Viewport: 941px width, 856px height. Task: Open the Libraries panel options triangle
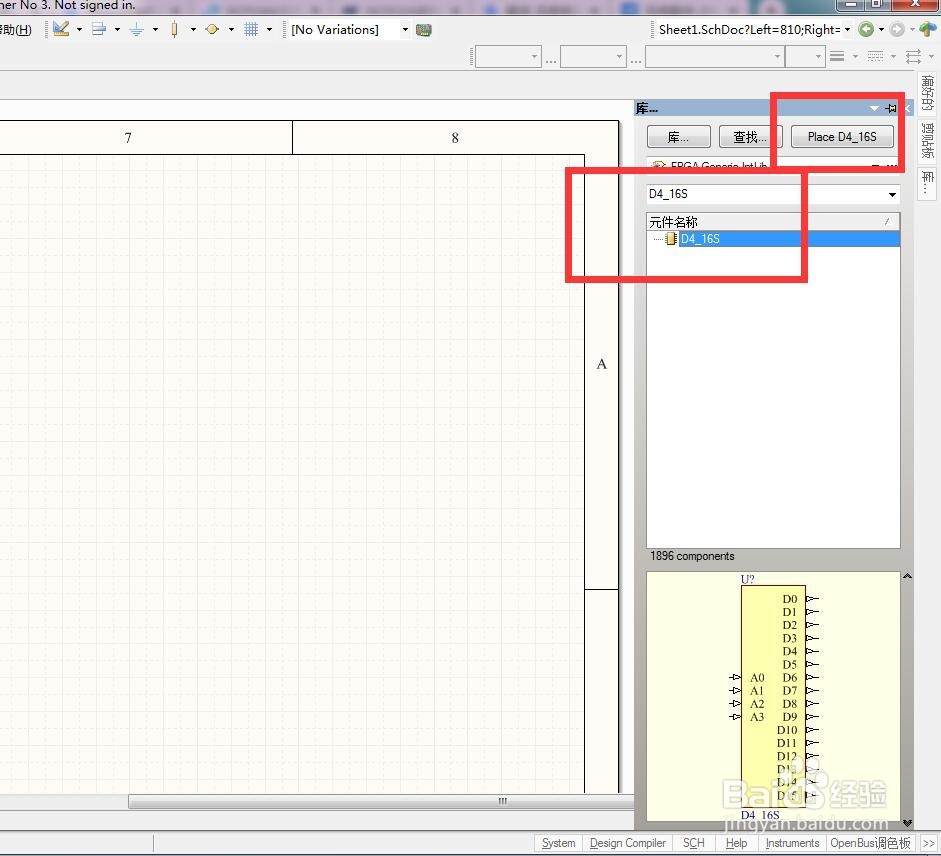pyautogui.click(x=874, y=109)
